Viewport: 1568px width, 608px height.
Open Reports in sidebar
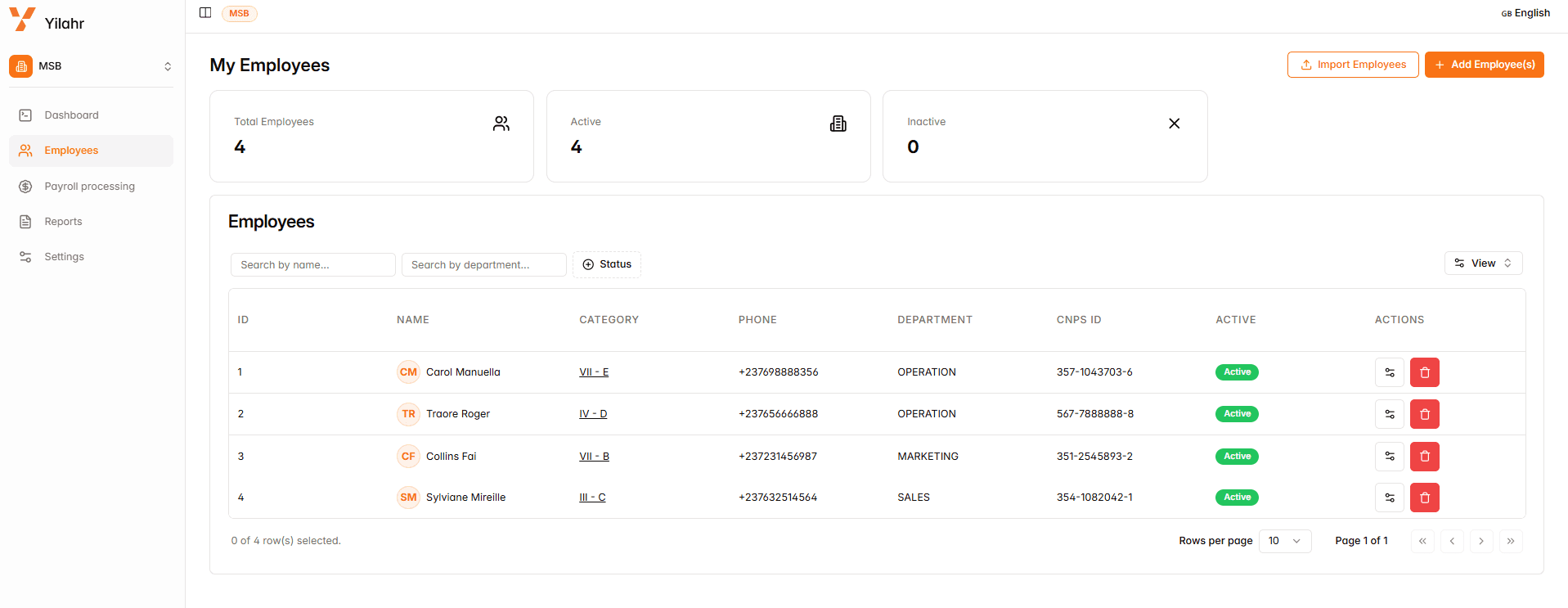[x=91, y=222]
